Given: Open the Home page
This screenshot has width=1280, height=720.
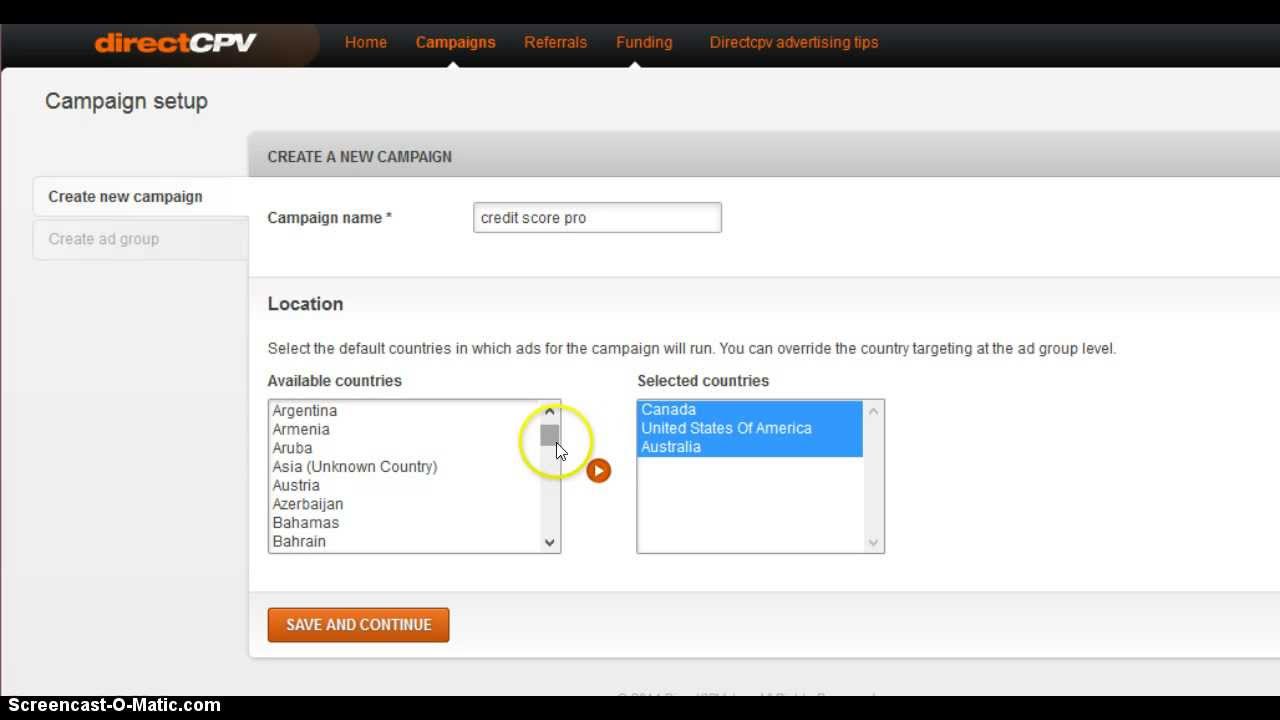Looking at the screenshot, I should pos(365,42).
